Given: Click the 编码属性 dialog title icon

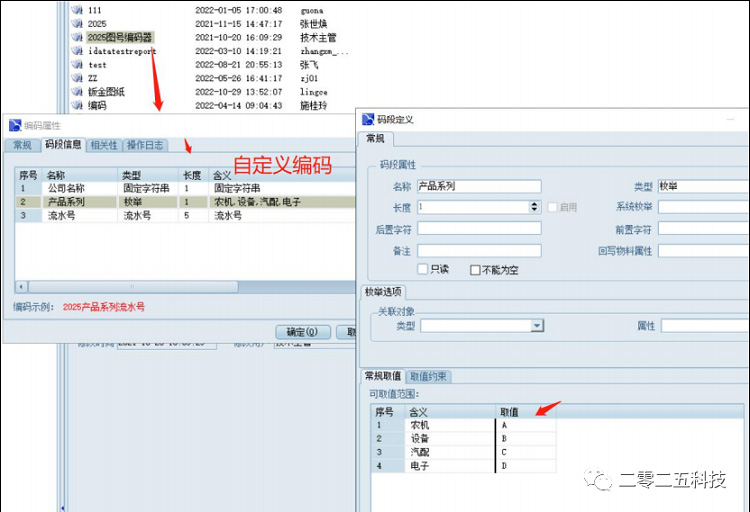Looking at the screenshot, I should 14,126.
